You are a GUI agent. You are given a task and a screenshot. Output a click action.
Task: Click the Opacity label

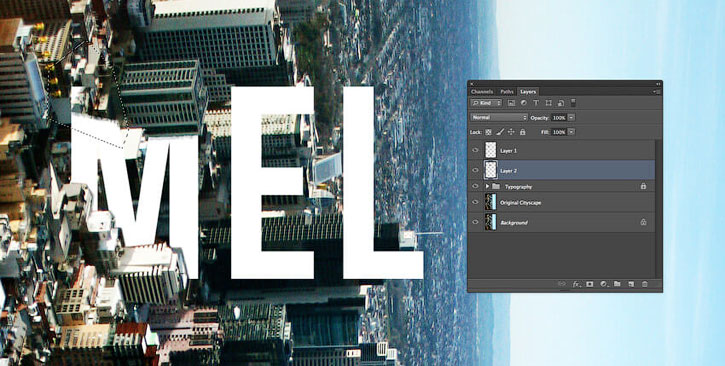540,118
